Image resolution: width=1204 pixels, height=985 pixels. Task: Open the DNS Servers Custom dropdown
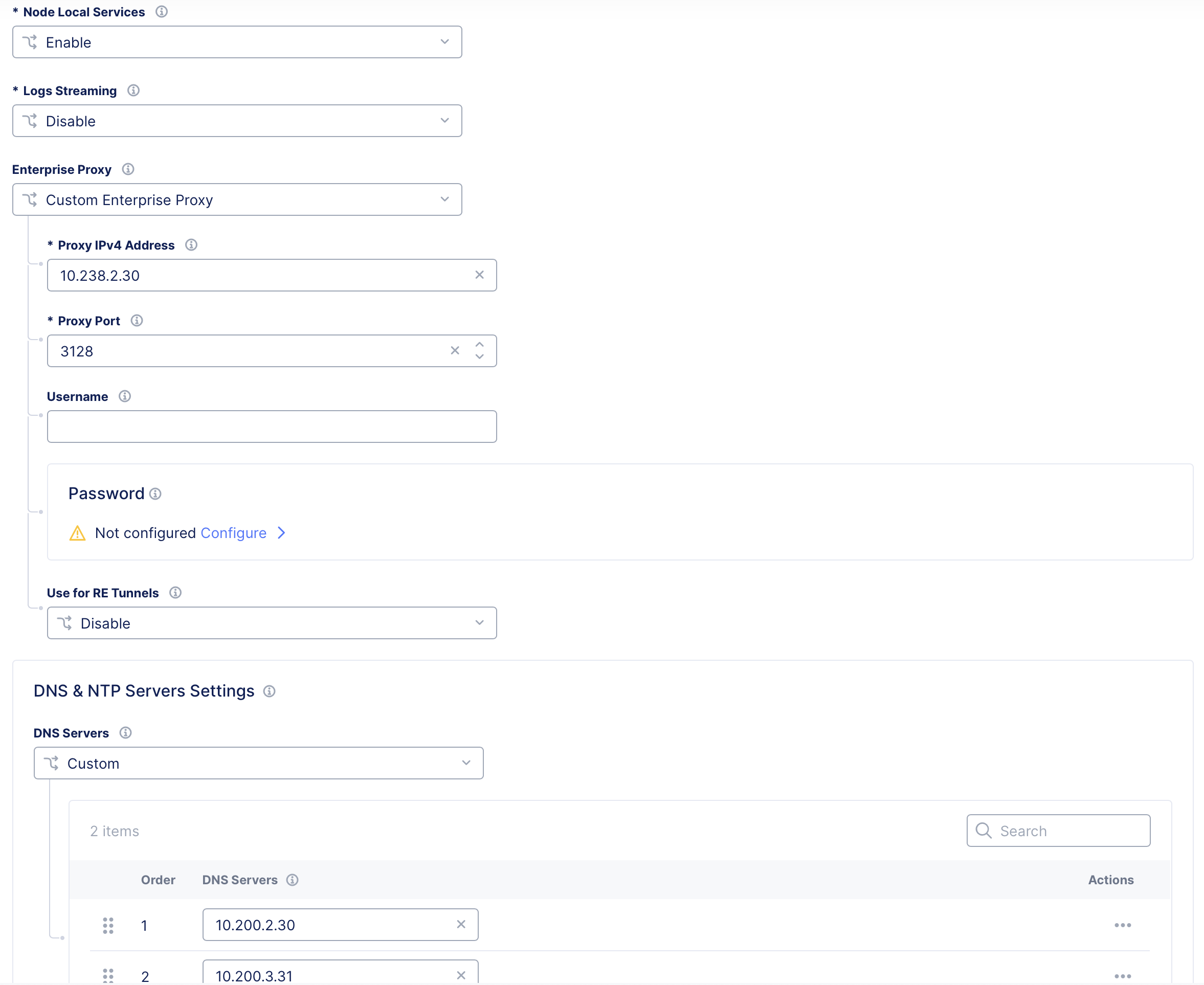pos(259,763)
